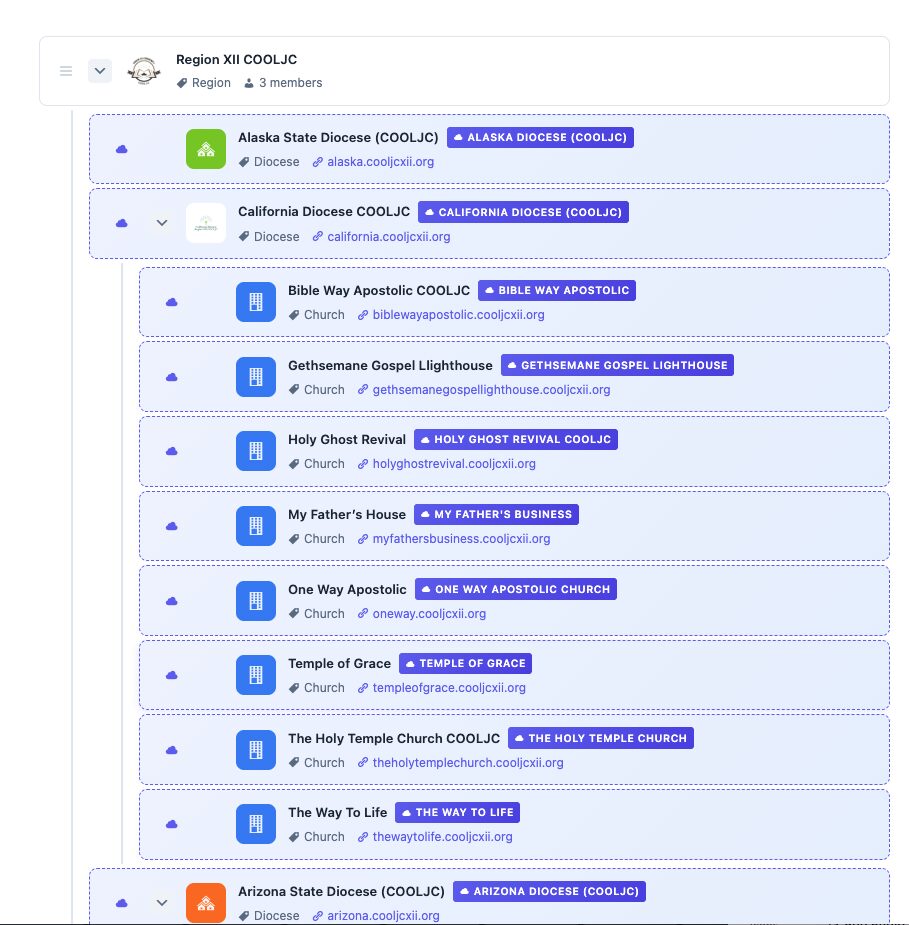The width and height of the screenshot is (909, 925).
Task: Click the California Diocese logo thumbnail
Action: (x=205, y=223)
